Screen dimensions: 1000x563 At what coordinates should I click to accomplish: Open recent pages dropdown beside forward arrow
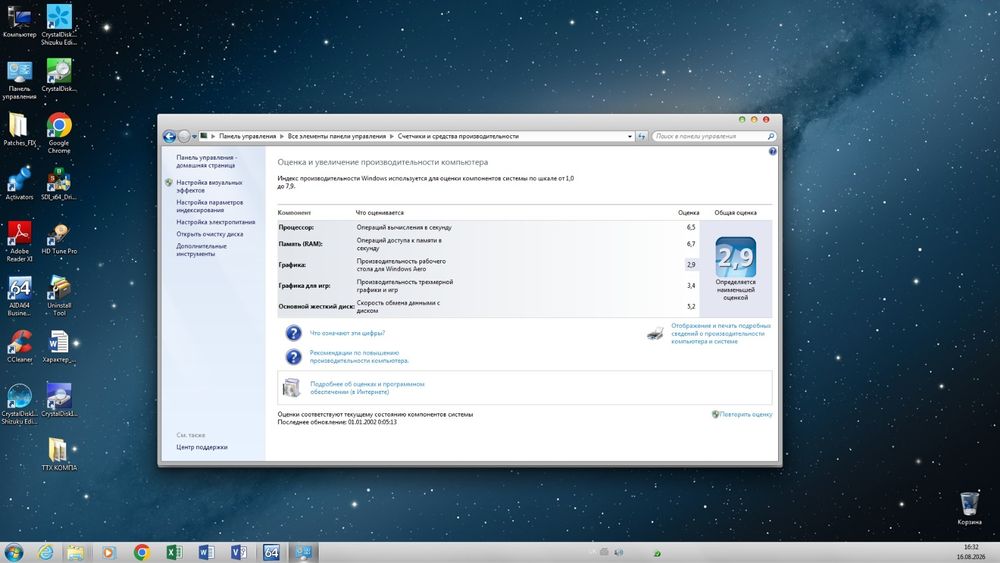195,136
